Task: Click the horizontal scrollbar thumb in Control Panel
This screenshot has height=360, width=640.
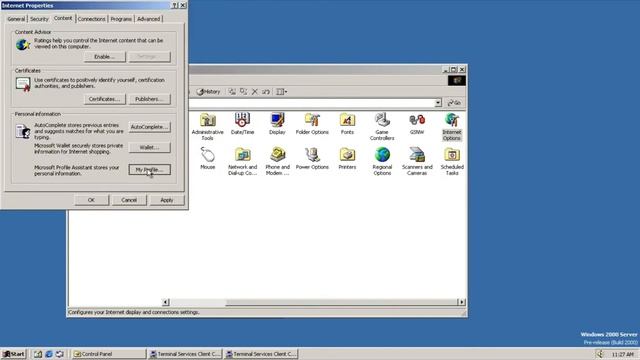Action: 341,302
